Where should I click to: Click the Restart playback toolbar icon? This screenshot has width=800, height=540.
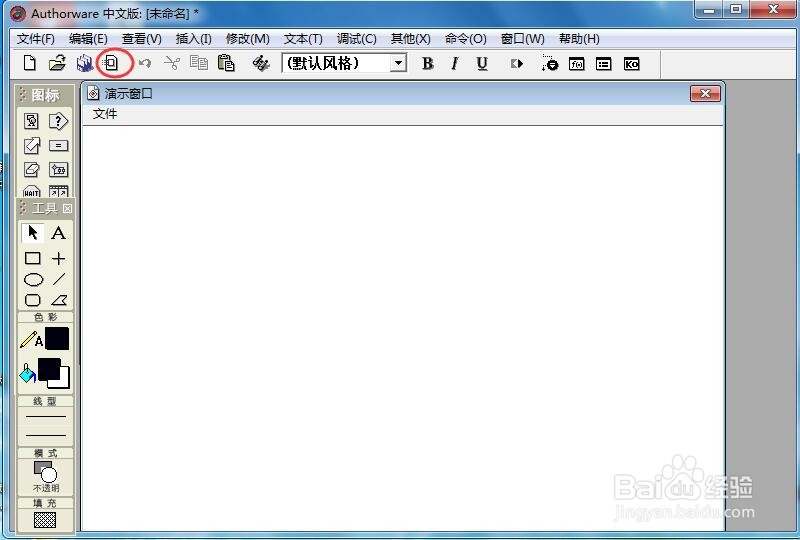[516, 63]
